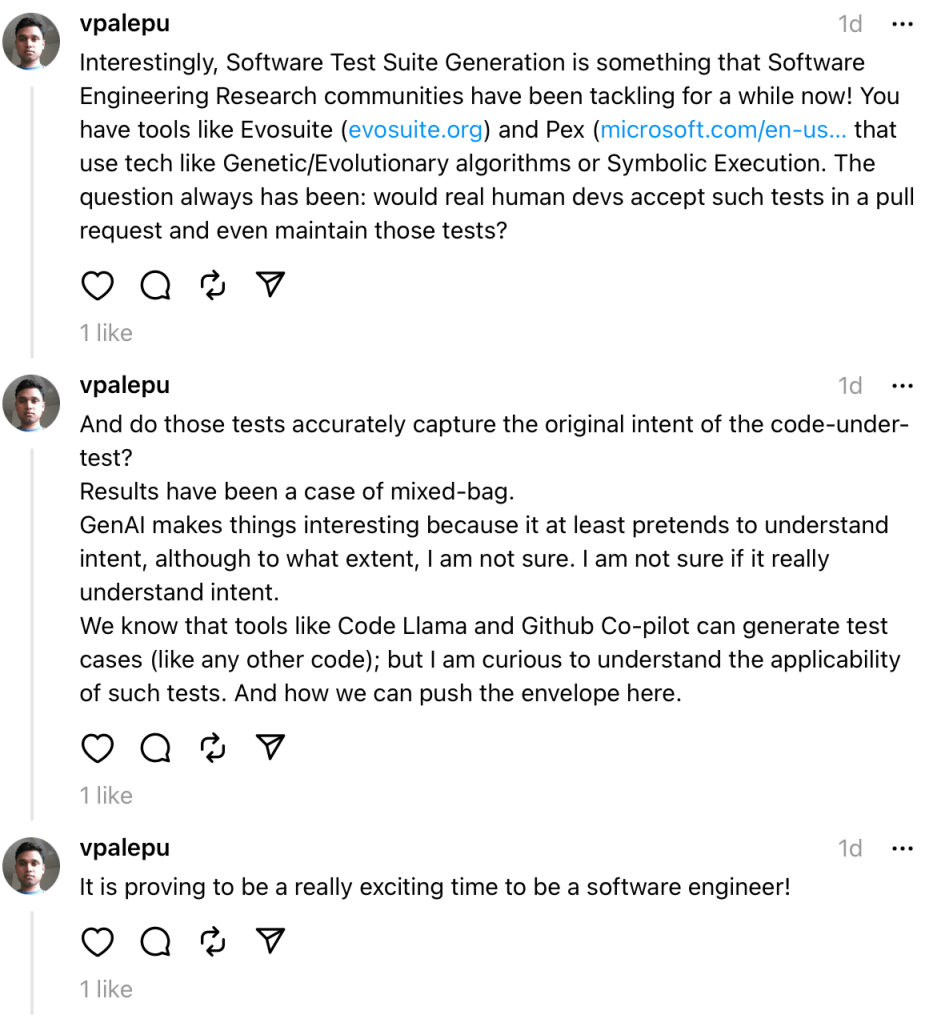
Task: Share the post about GenAI intent
Action: (x=271, y=748)
